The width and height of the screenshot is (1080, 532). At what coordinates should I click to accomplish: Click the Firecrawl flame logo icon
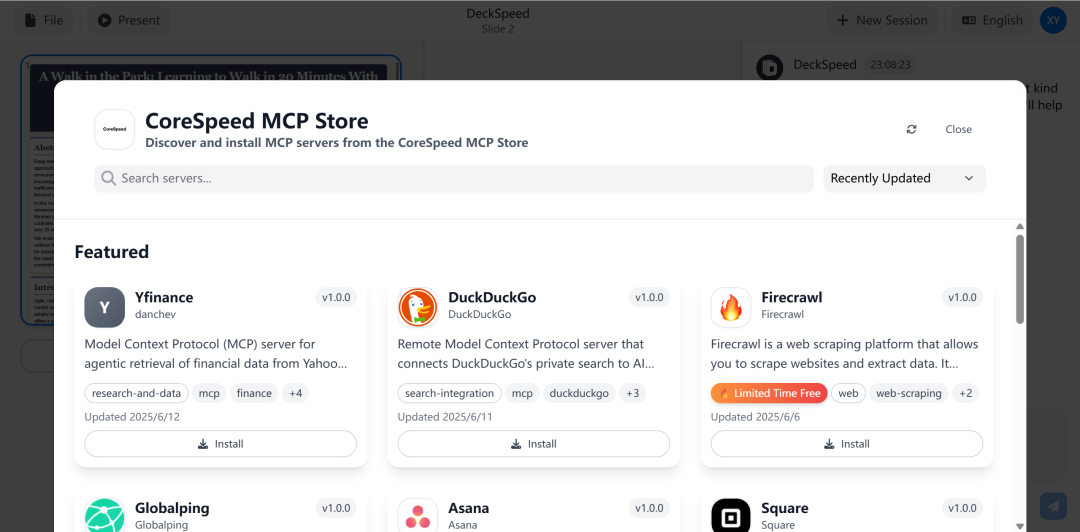731,307
